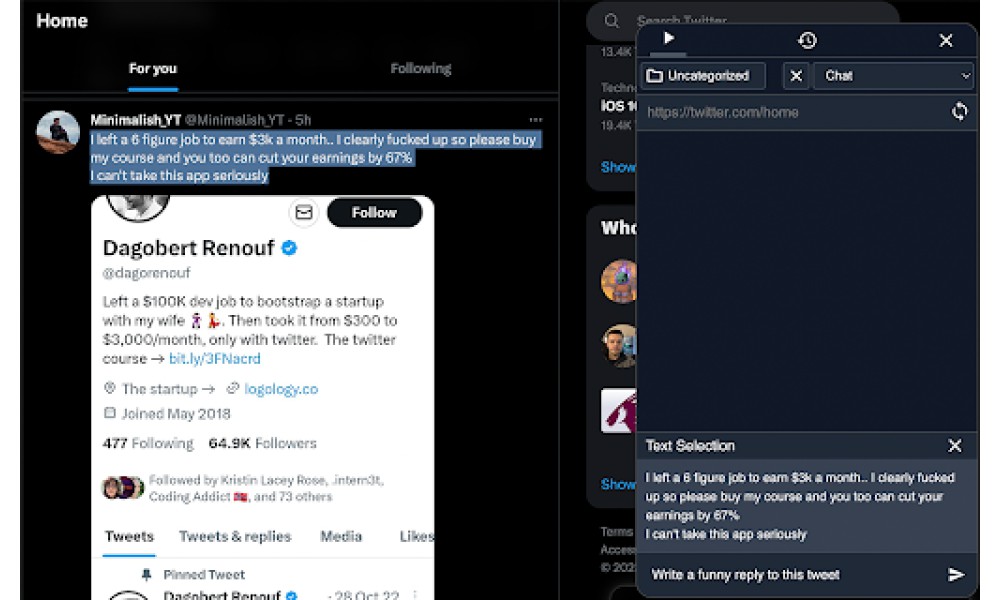Switch to the Following tab

pos(421,69)
